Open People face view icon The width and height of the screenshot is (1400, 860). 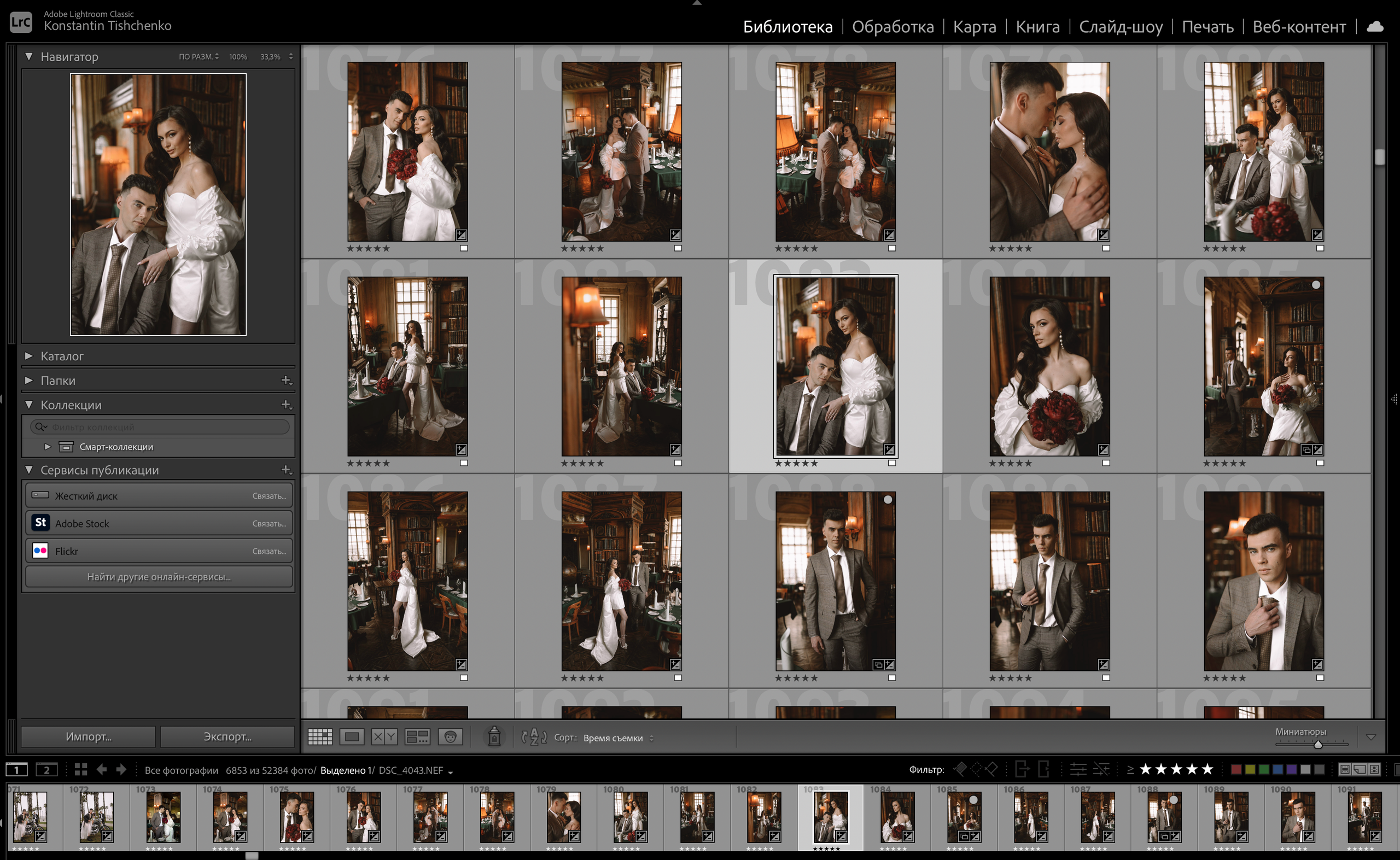(450, 737)
